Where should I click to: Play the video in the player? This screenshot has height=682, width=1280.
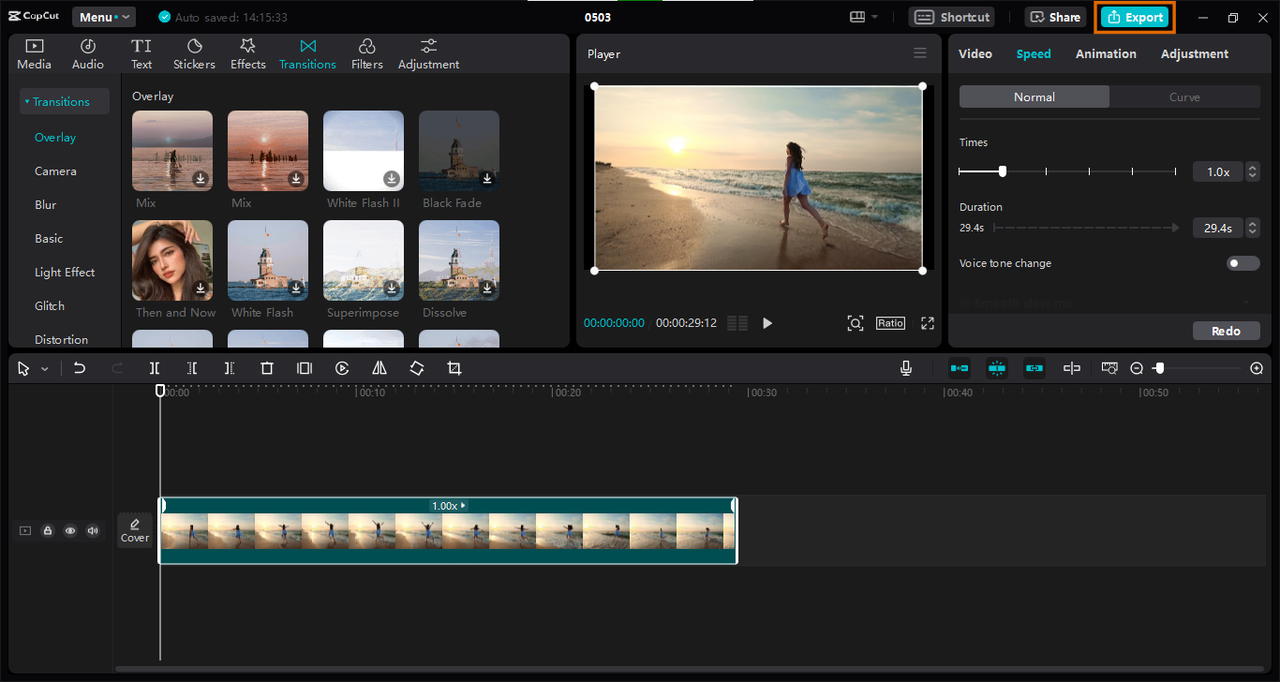point(767,323)
